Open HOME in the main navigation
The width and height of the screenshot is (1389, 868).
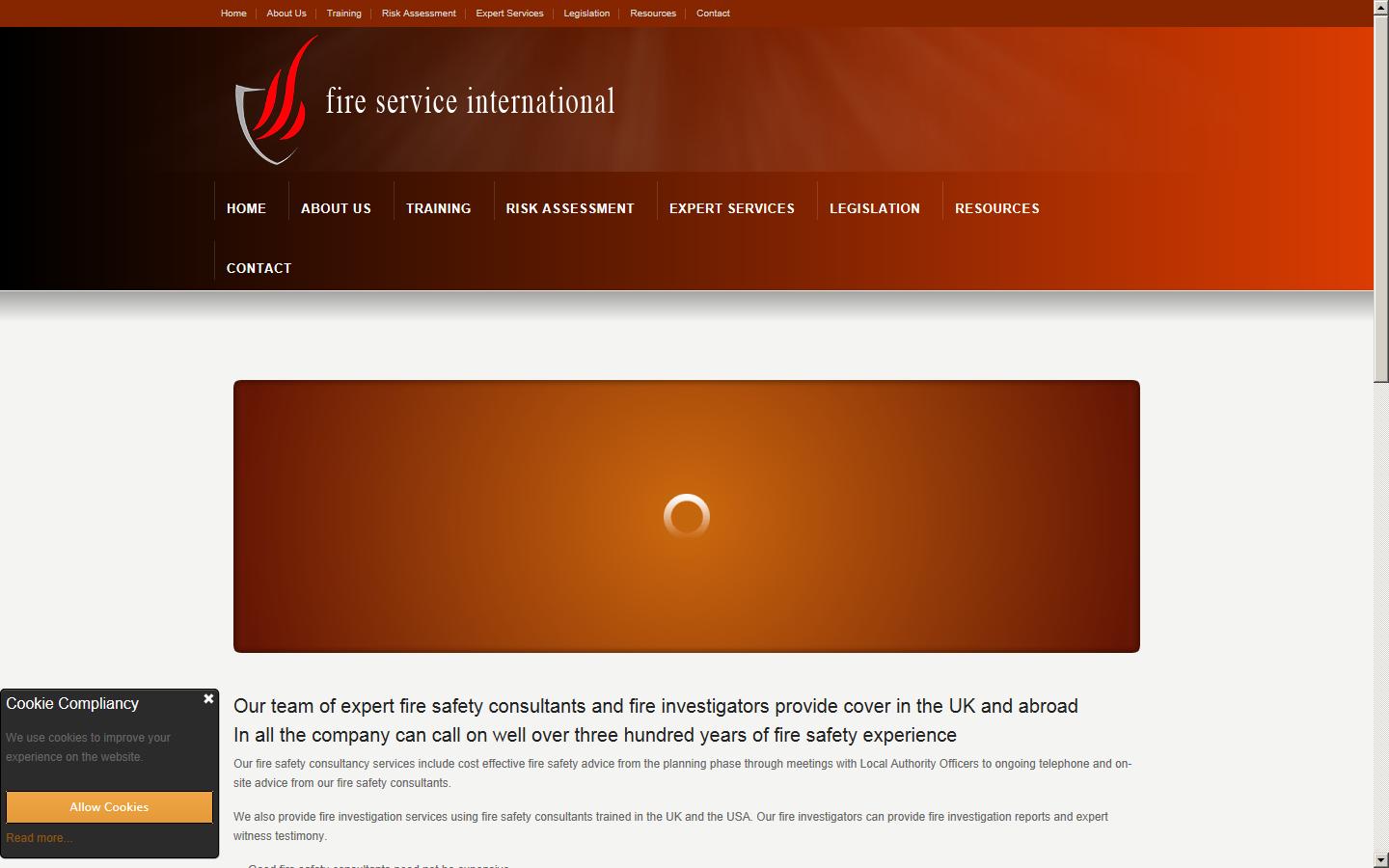(246, 208)
